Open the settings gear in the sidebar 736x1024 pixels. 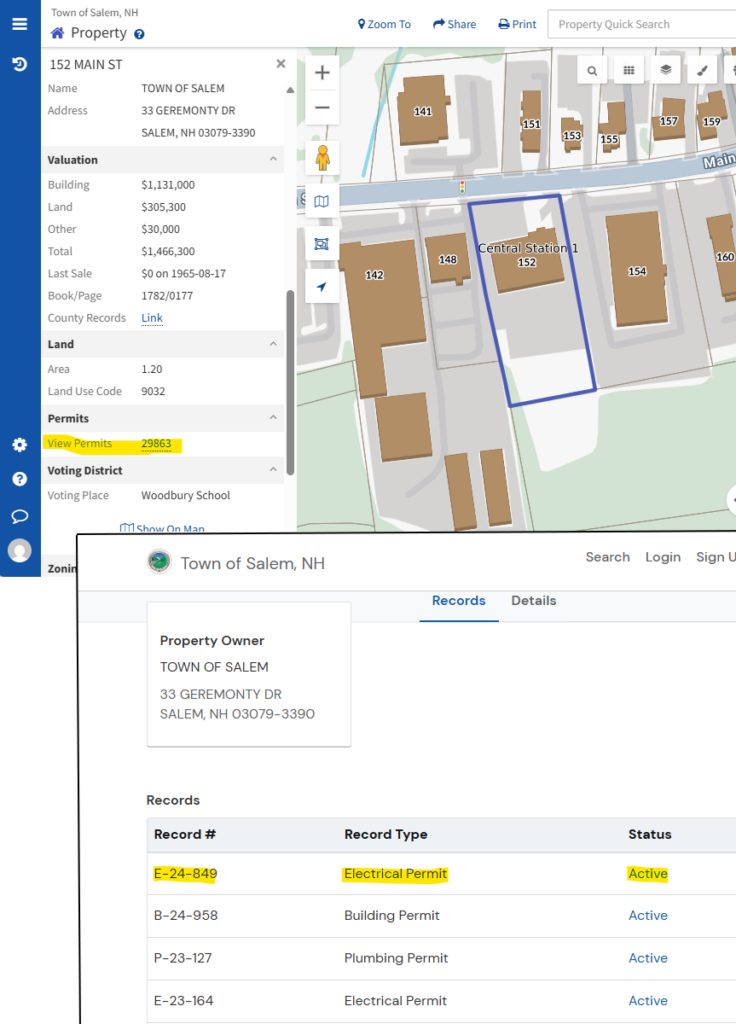[x=19, y=445]
